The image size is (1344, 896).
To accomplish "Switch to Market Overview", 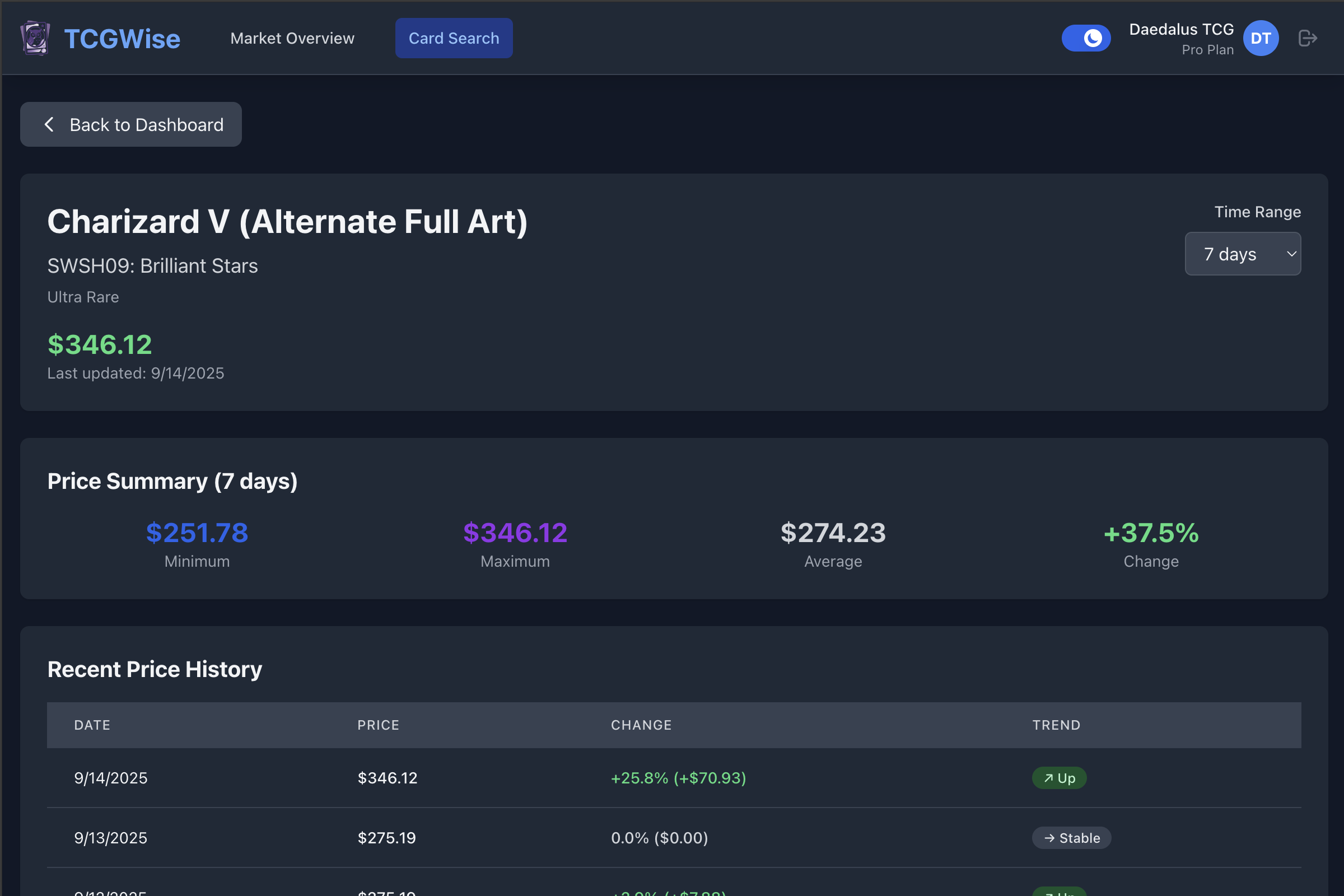I will click(292, 38).
